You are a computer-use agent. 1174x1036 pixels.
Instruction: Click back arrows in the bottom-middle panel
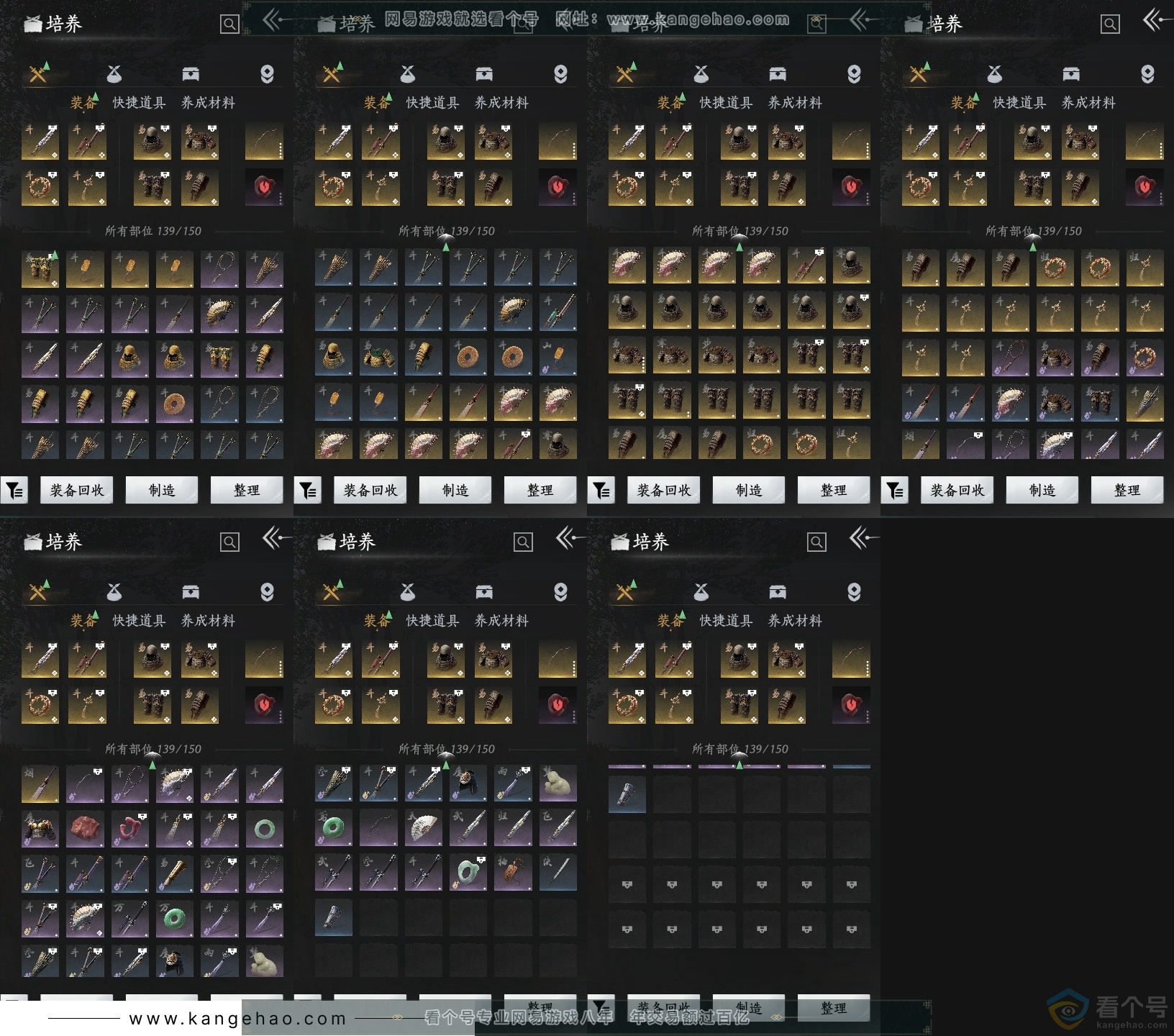pos(570,538)
